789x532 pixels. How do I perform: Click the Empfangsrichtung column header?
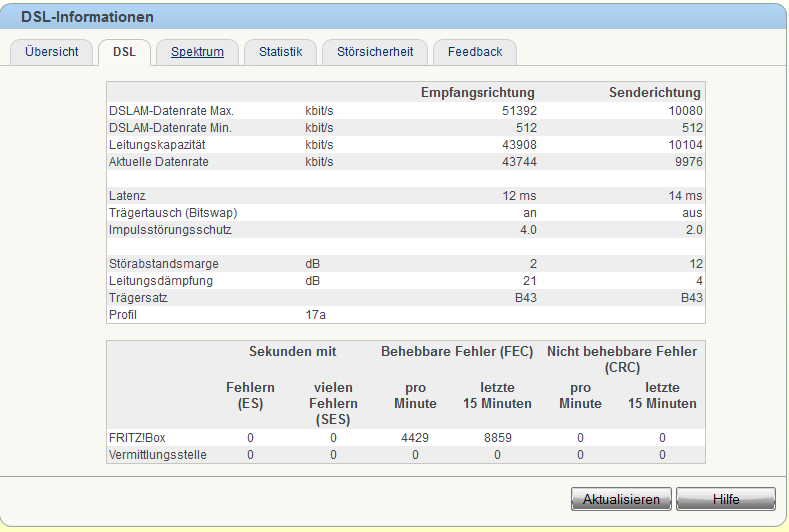[478, 93]
